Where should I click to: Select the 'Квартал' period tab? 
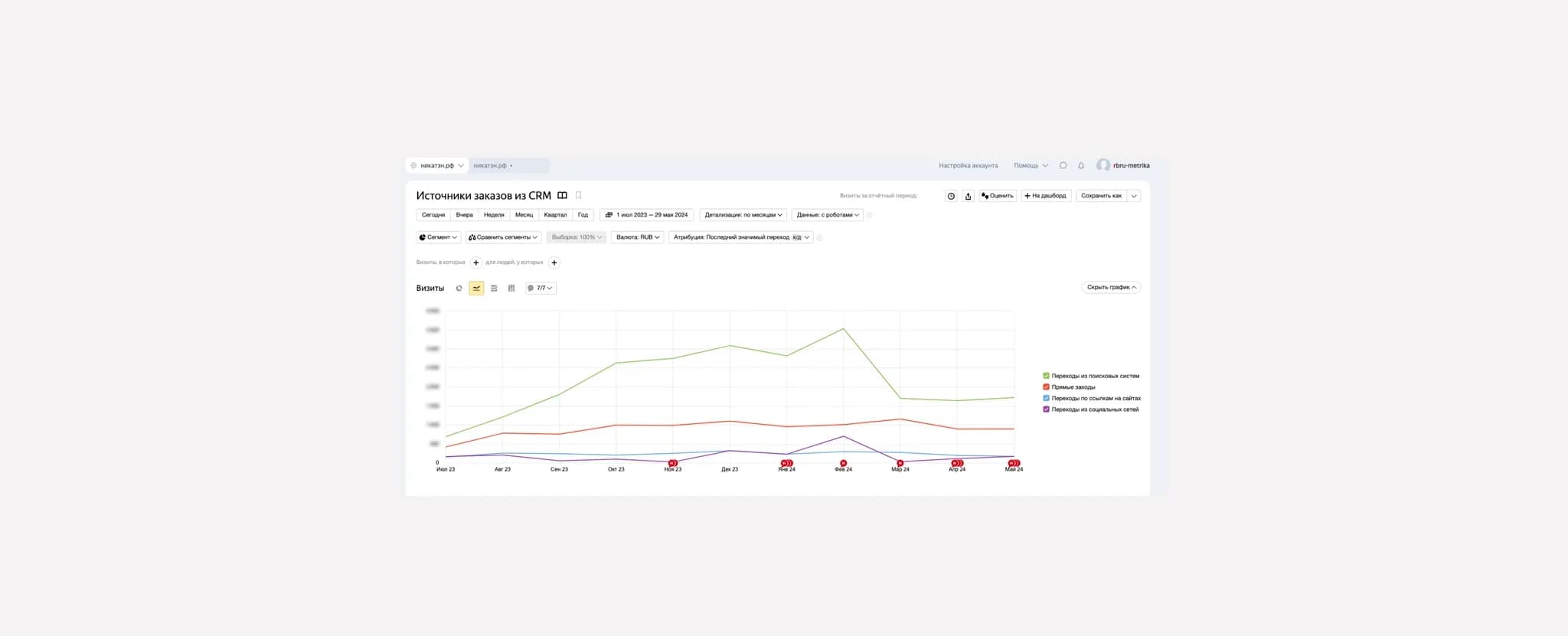coord(555,215)
